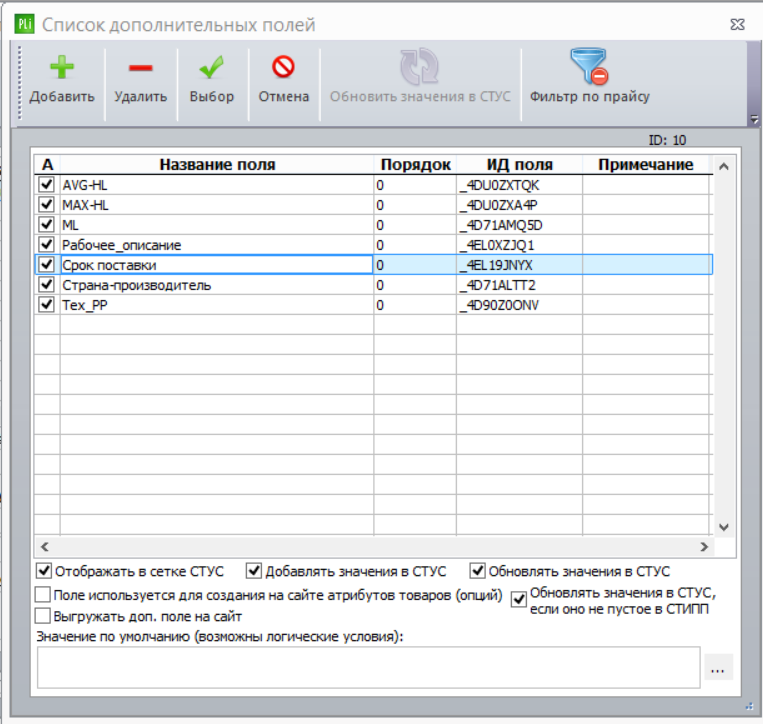Click the ID: 10 label
The width and height of the screenshot is (763, 724).
coord(667,140)
